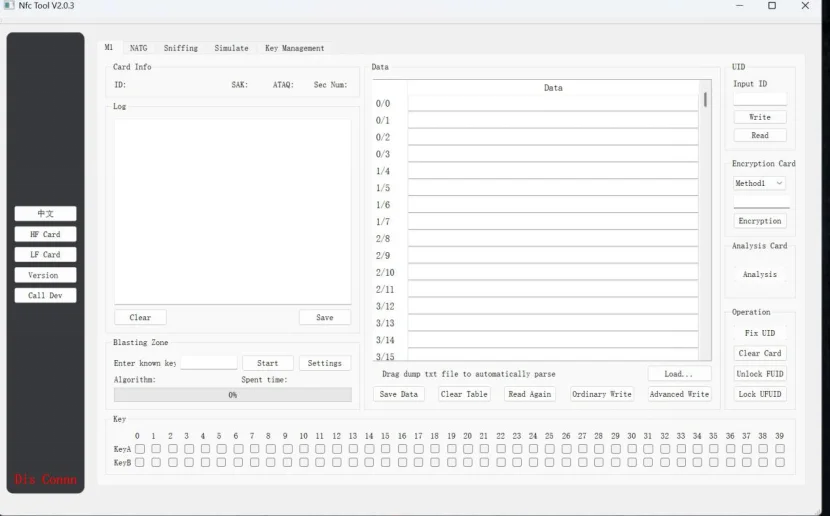Click Fix UID operation

760,333
